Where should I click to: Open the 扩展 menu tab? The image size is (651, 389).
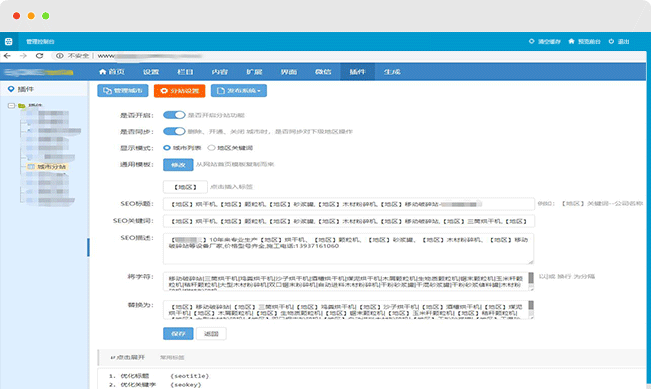pyautogui.click(x=254, y=72)
